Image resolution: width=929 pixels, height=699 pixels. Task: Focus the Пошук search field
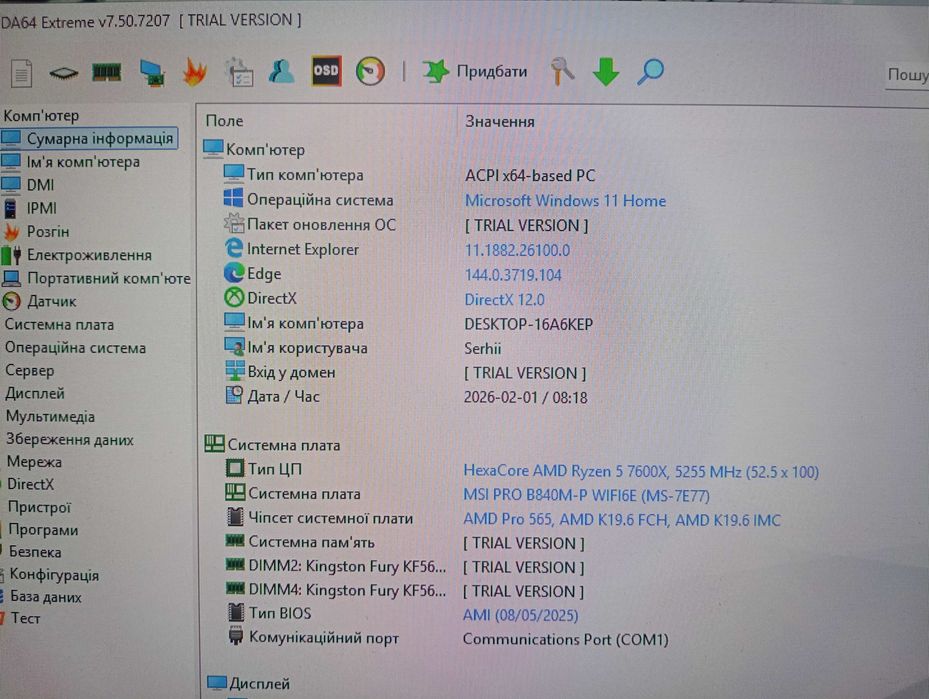pos(907,75)
